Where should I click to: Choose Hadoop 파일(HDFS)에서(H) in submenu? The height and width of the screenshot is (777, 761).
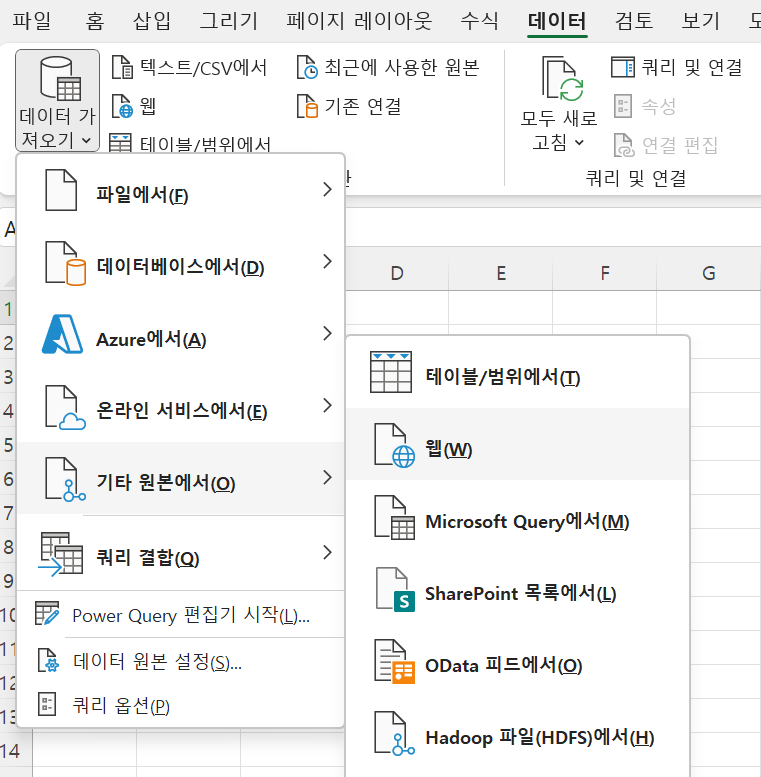517,733
